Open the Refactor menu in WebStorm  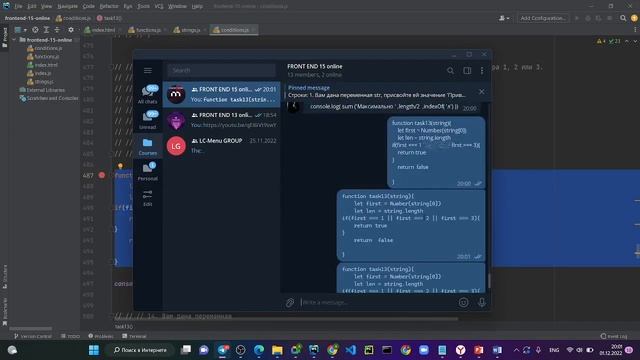pyautogui.click(x=109, y=6)
